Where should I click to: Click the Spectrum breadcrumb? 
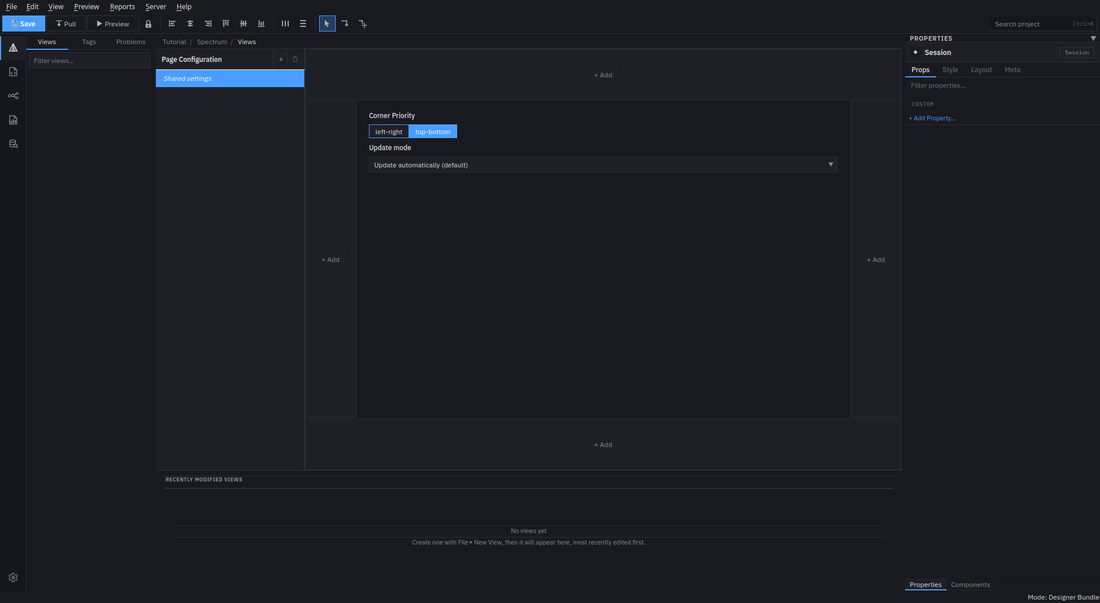[x=212, y=42]
